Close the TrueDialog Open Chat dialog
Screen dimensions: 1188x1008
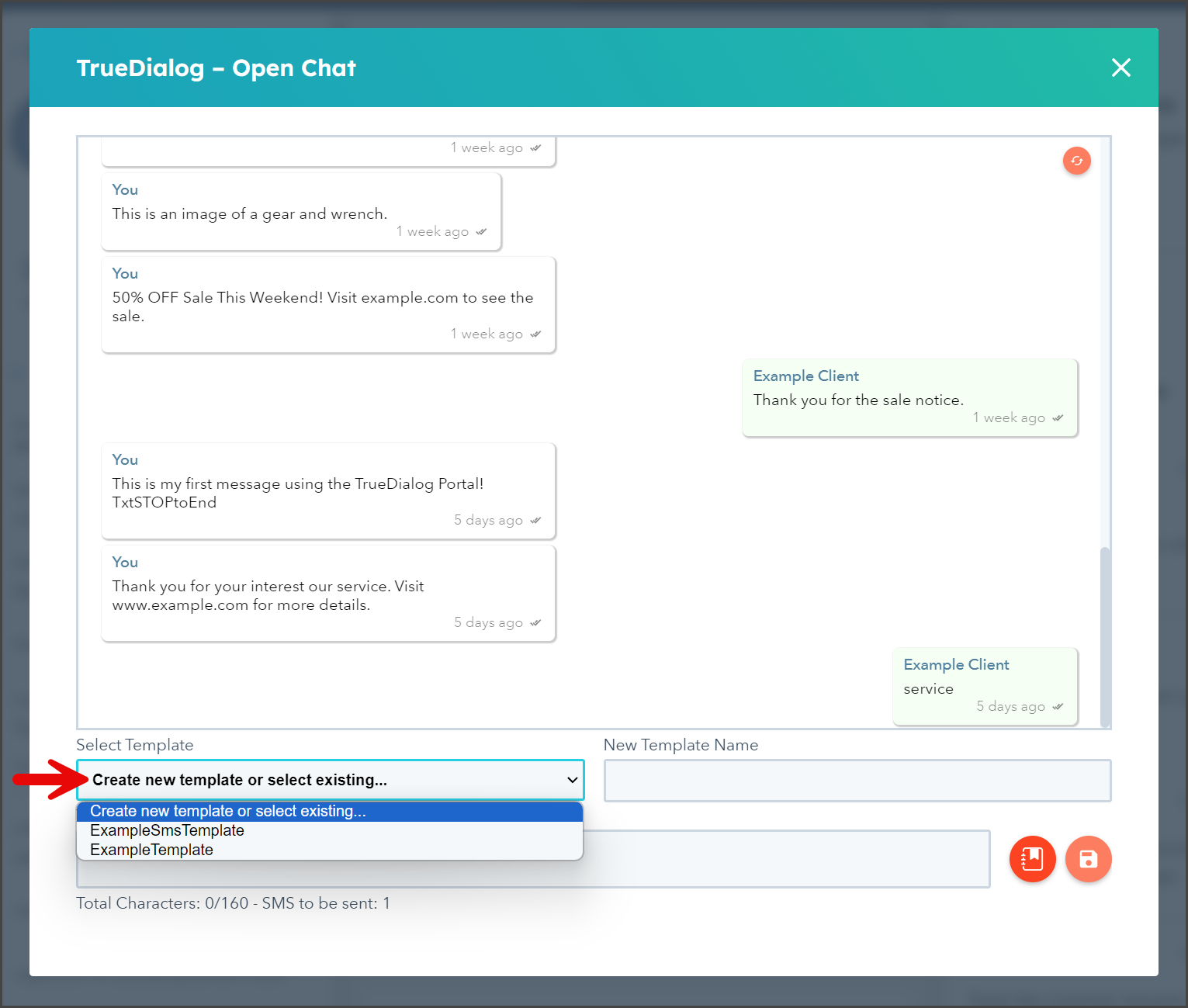click(1120, 68)
